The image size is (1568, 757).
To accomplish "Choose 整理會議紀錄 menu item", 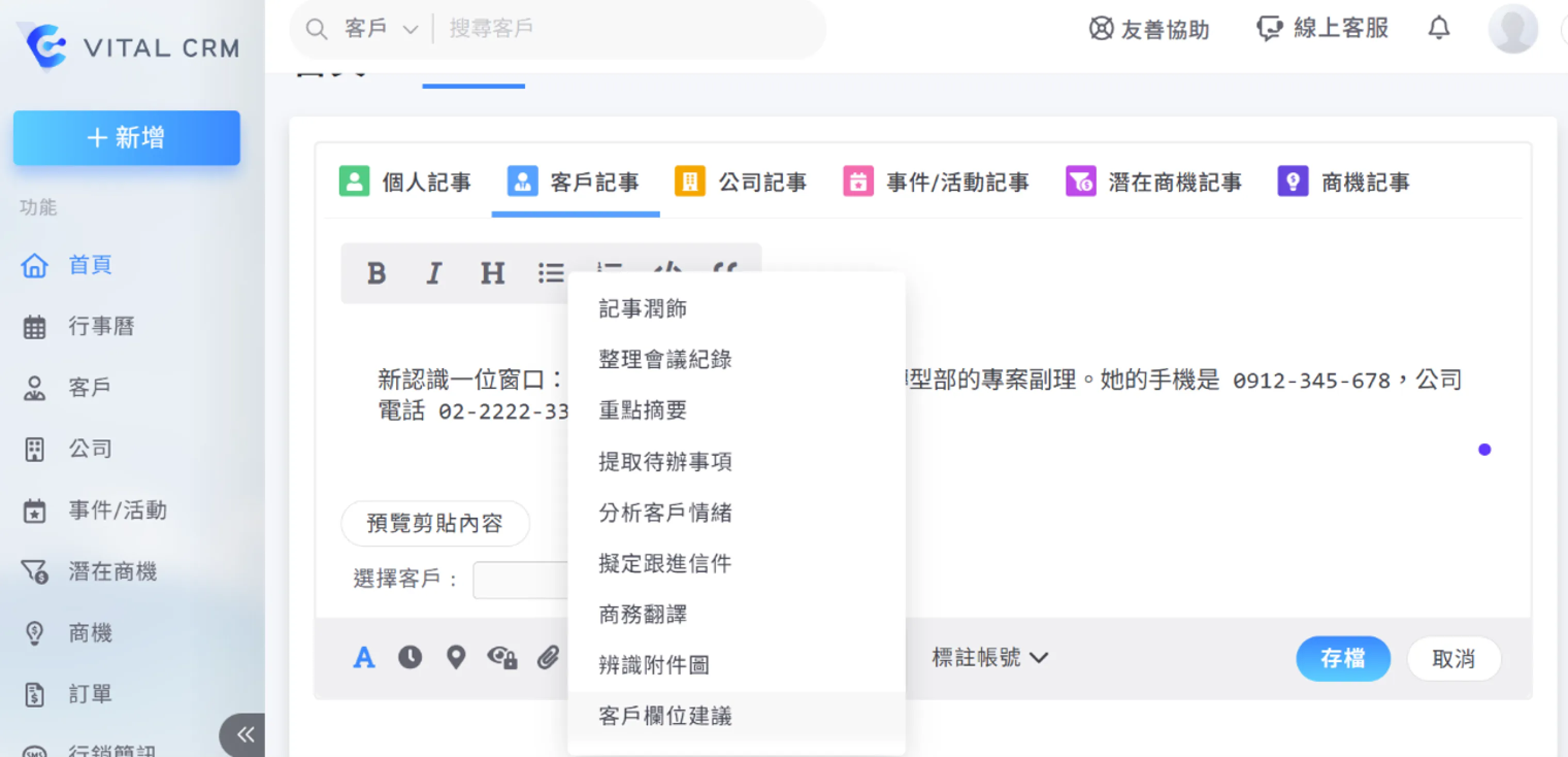I will coord(737,359).
